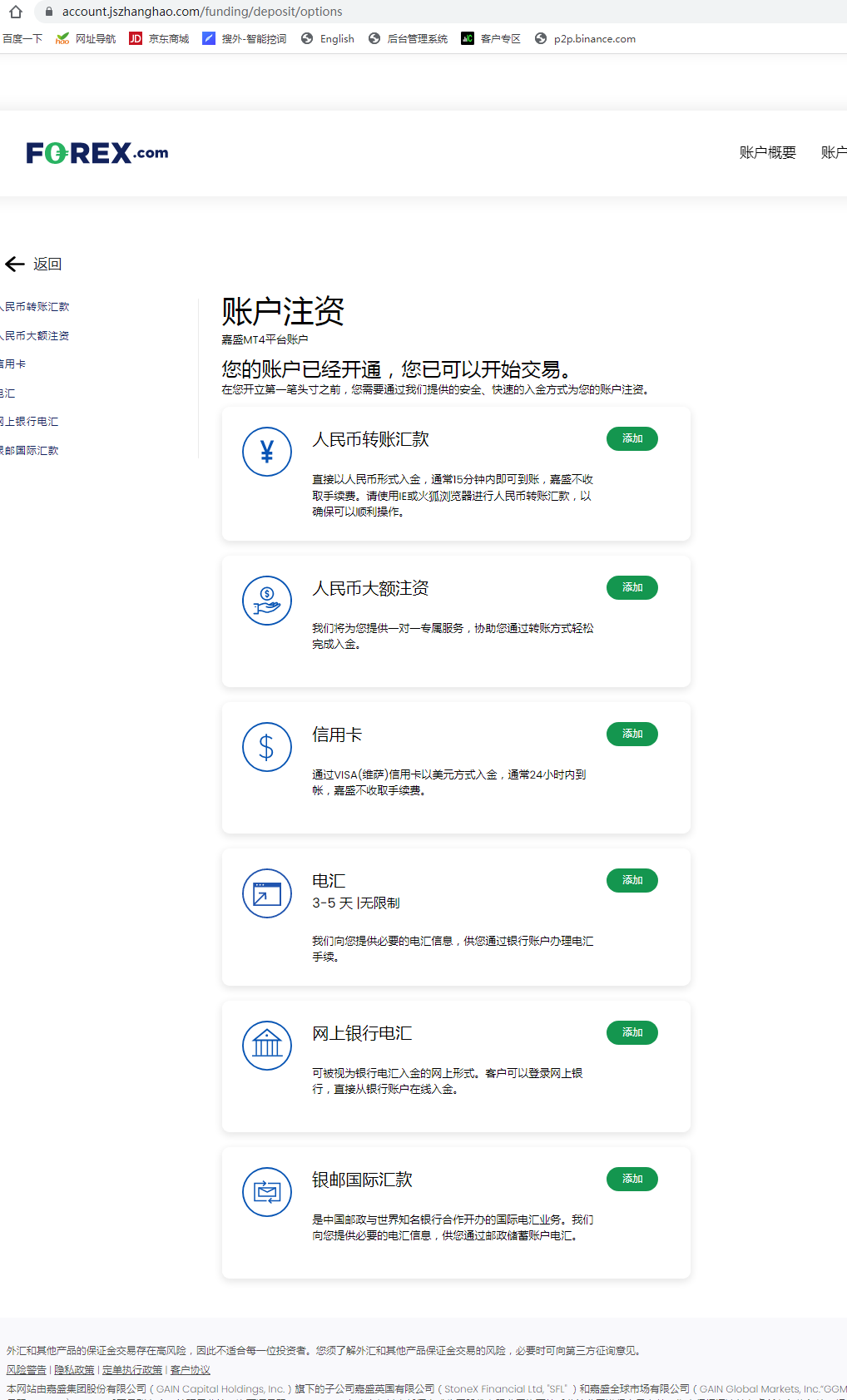Click the wire transfer window icon
847x1400 pixels.
coord(267,893)
